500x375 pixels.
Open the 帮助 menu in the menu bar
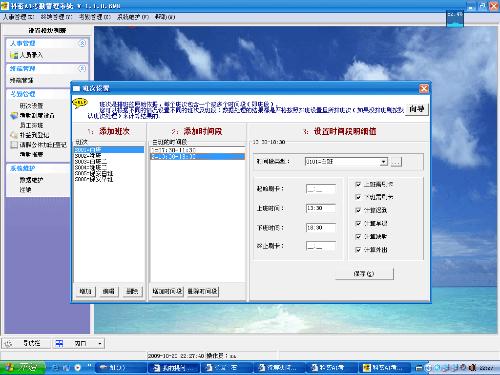pyautogui.click(x=165, y=17)
